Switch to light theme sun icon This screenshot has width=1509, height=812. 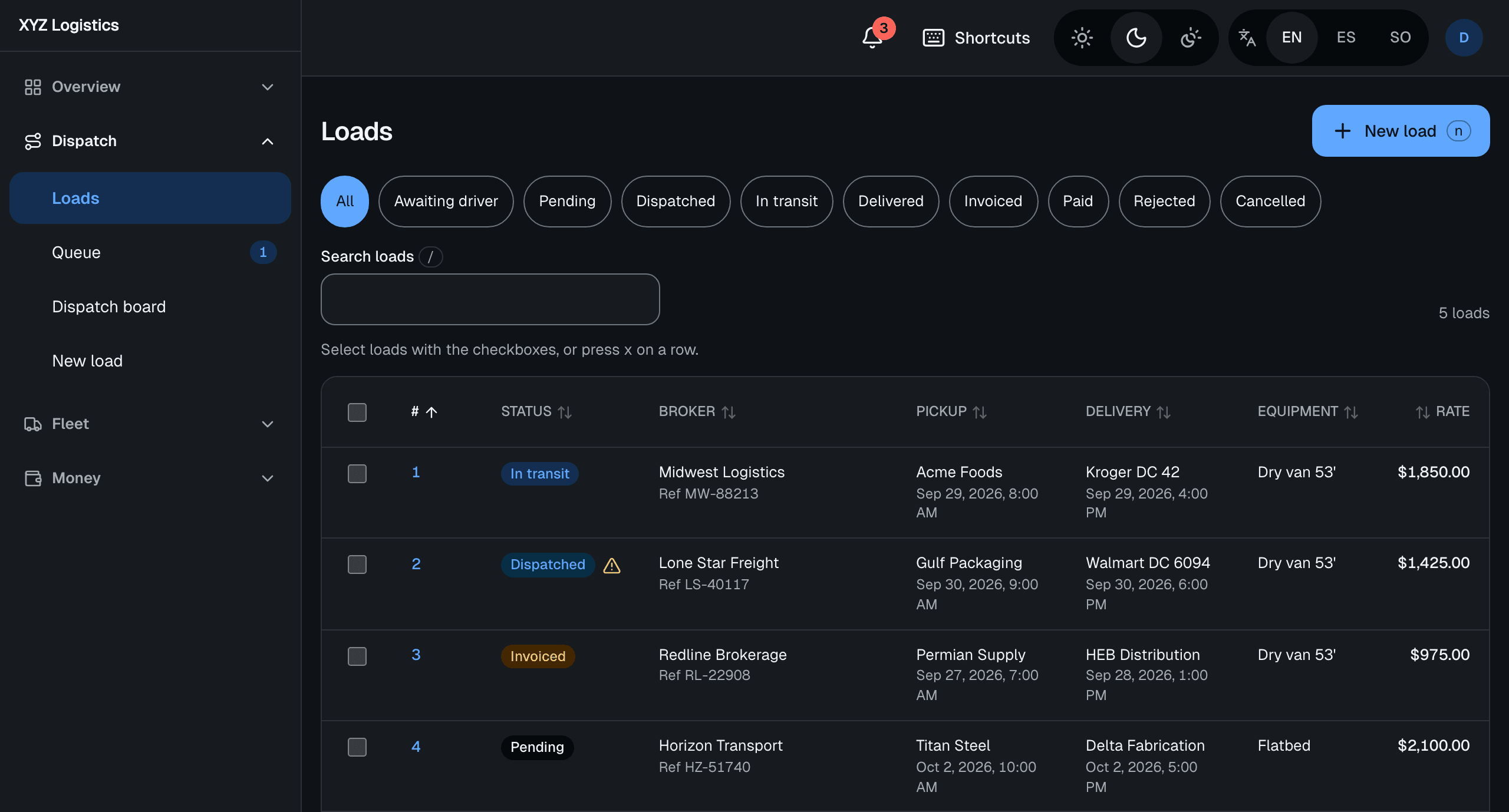click(x=1082, y=38)
